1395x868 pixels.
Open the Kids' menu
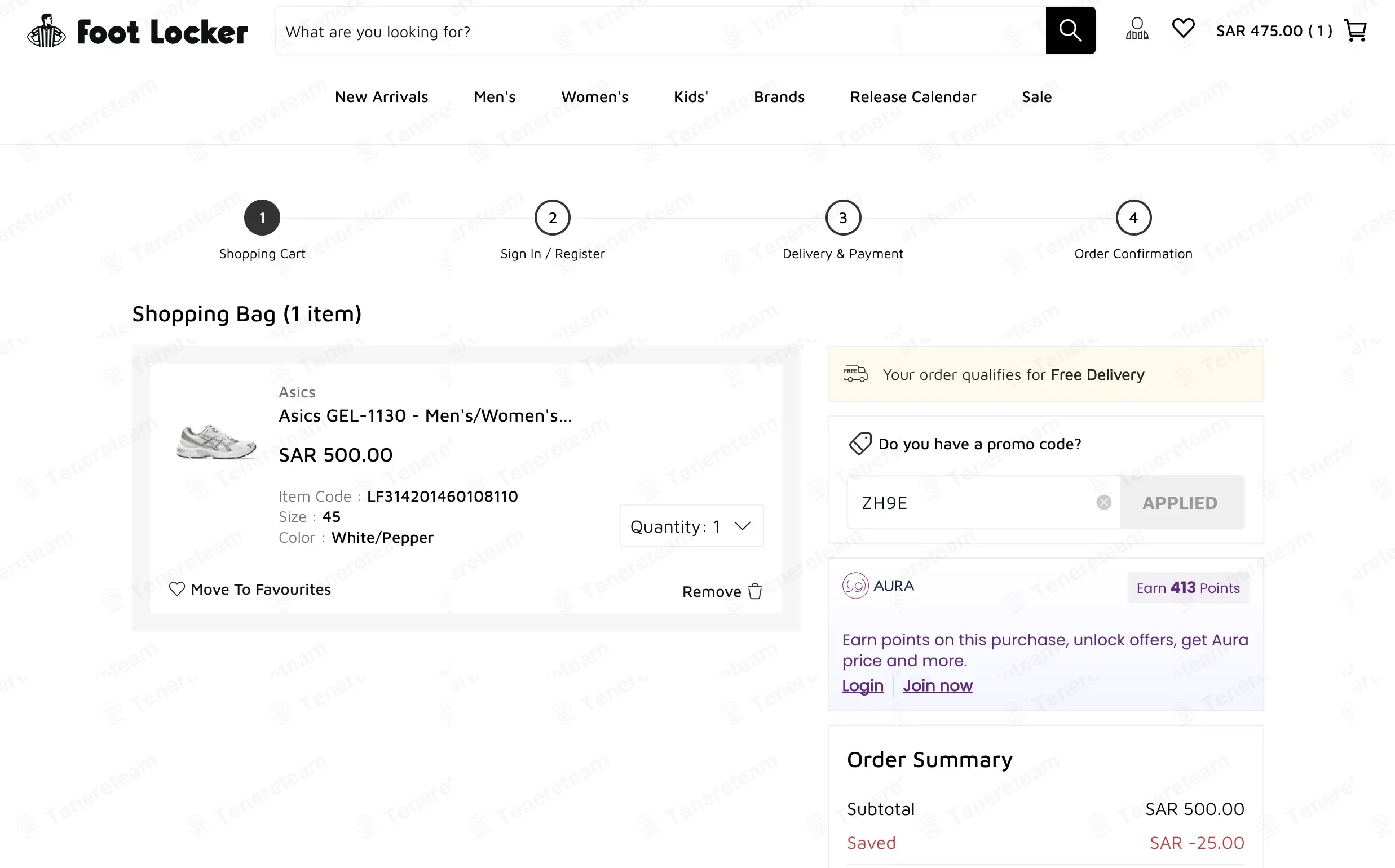point(691,97)
